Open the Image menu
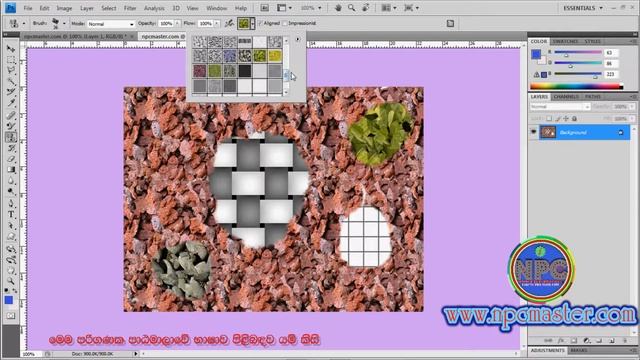This screenshot has width=640, height=360. point(64,8)
